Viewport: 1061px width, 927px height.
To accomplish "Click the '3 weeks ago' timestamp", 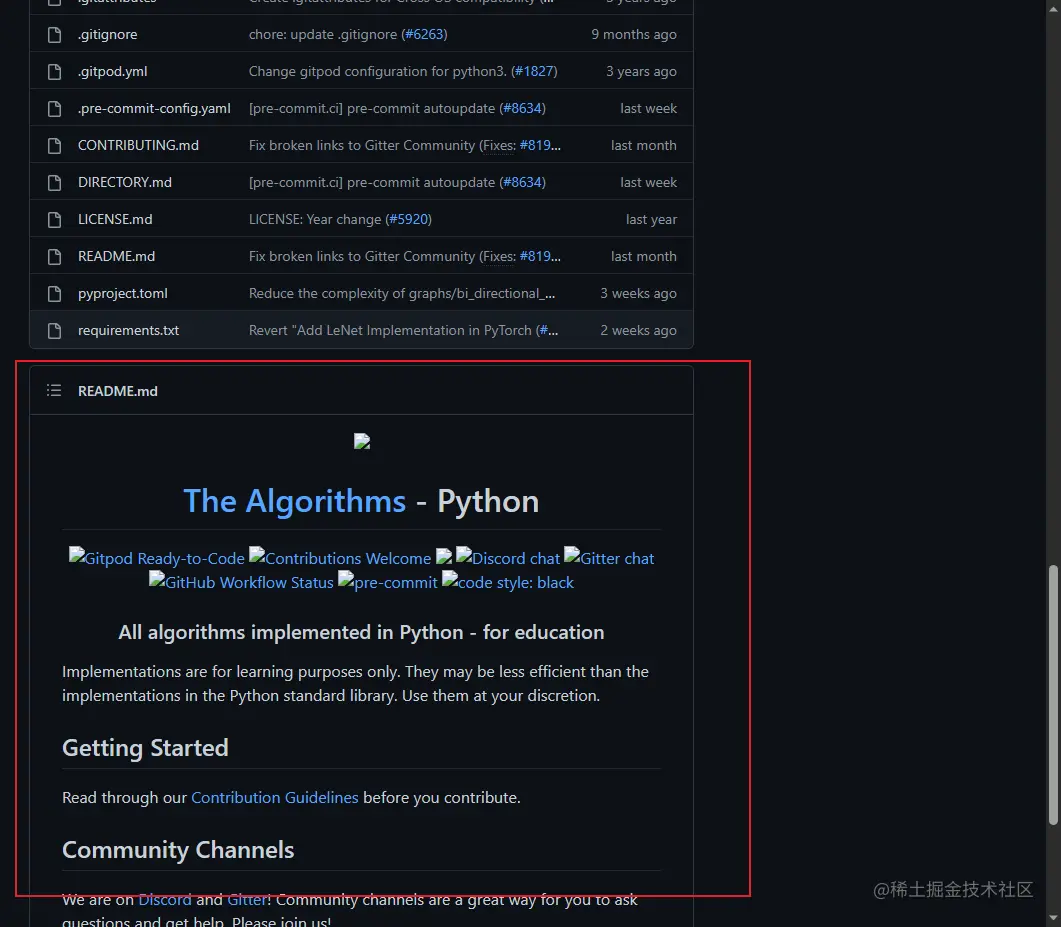I will [638, 294].
